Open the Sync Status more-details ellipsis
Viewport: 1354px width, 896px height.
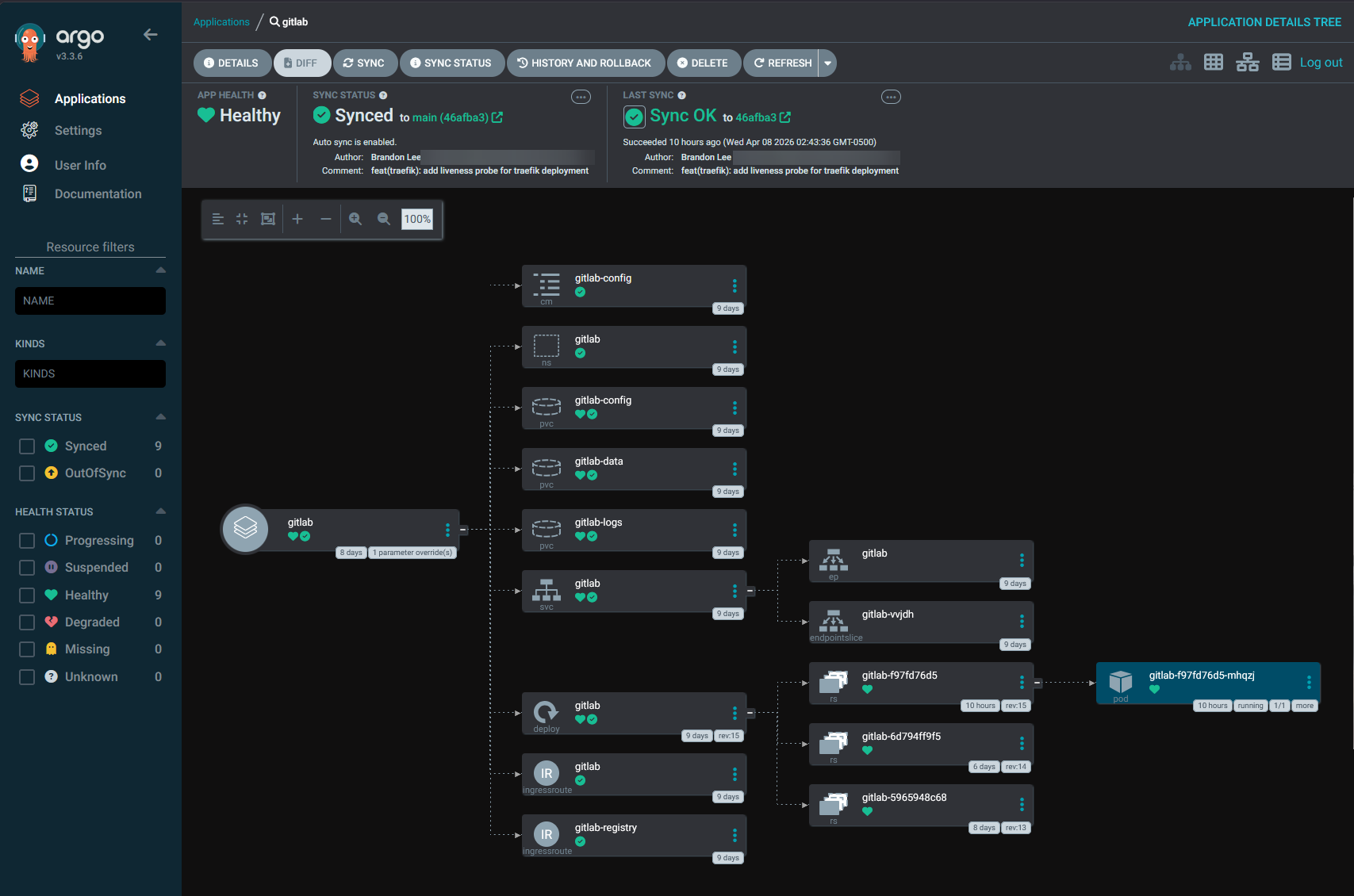[x=581, y=97]
